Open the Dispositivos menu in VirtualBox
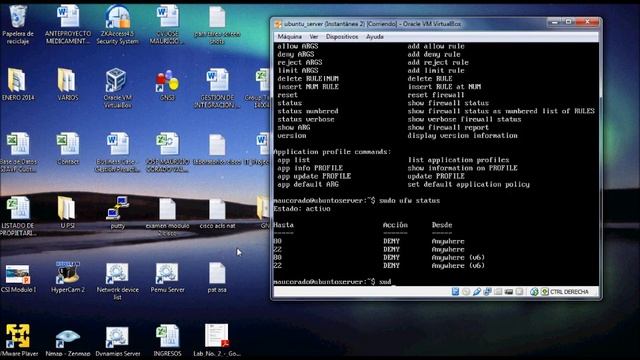The image size is (640, 360). pos(342,37)
